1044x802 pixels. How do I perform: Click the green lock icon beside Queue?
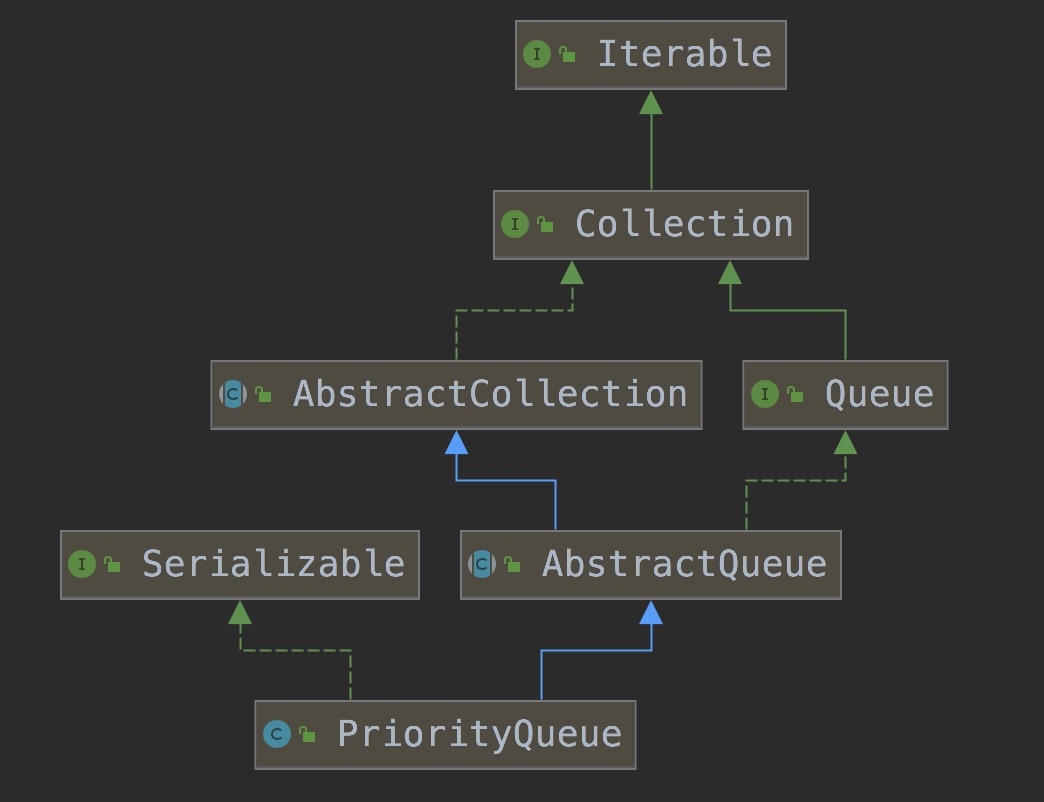coord(796,395)
